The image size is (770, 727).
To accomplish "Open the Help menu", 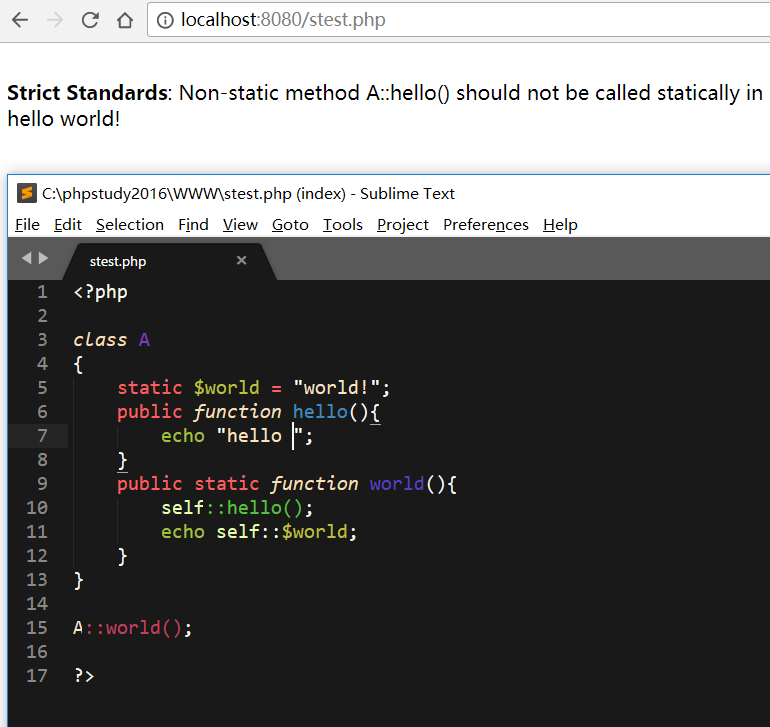I will click(560, 225).
